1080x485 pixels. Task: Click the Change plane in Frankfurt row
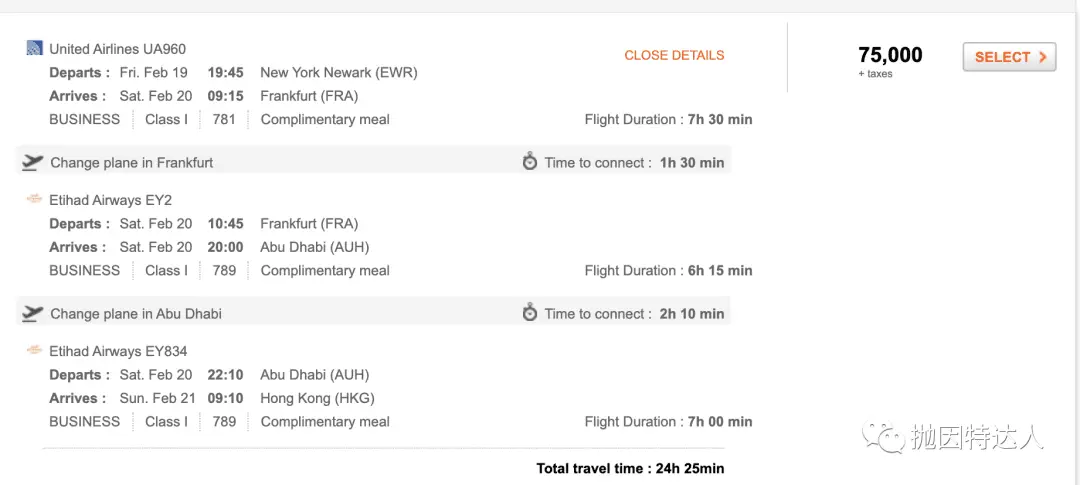[373, 163]
